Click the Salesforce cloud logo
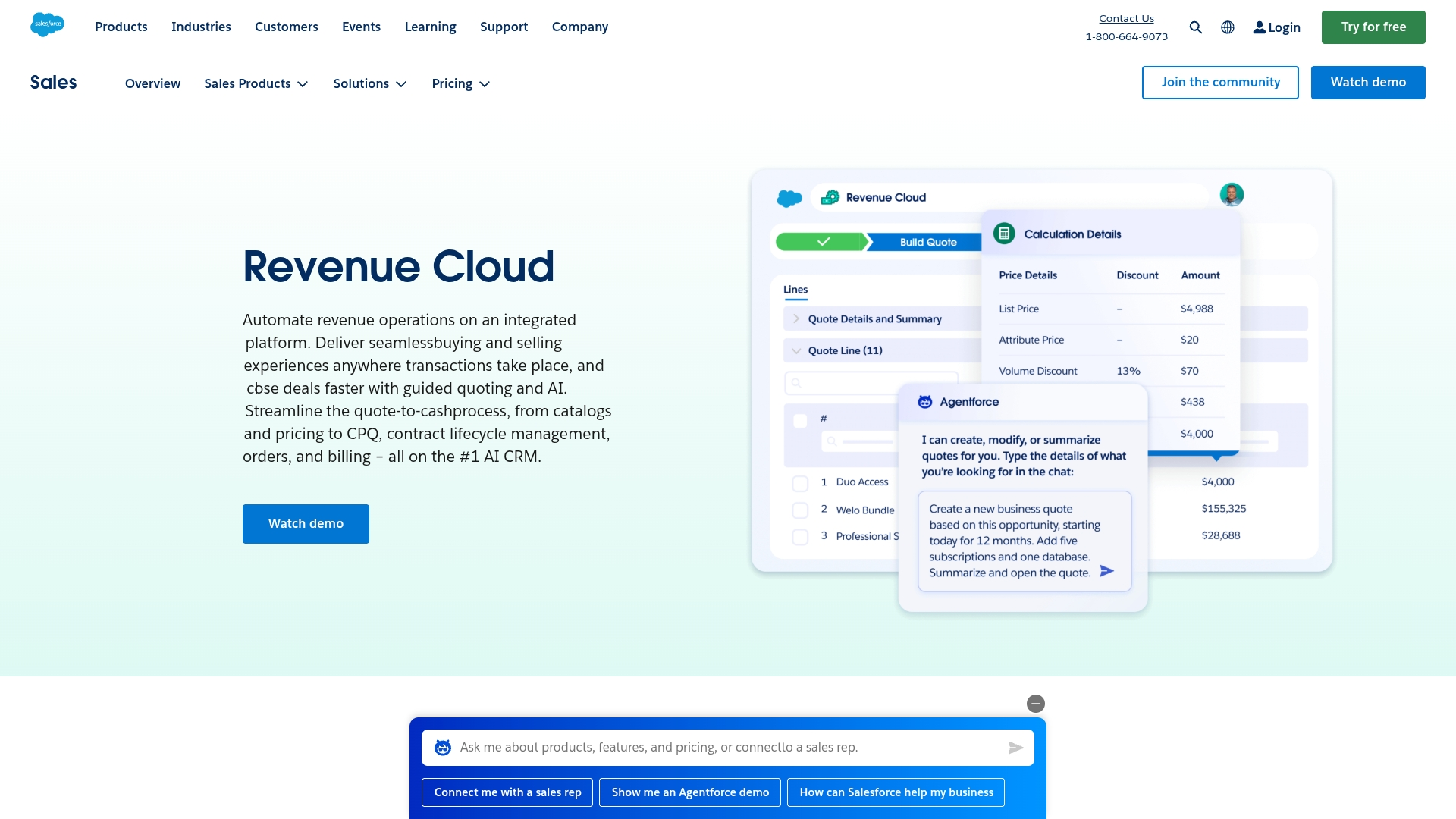 click(x=47, y=24)
